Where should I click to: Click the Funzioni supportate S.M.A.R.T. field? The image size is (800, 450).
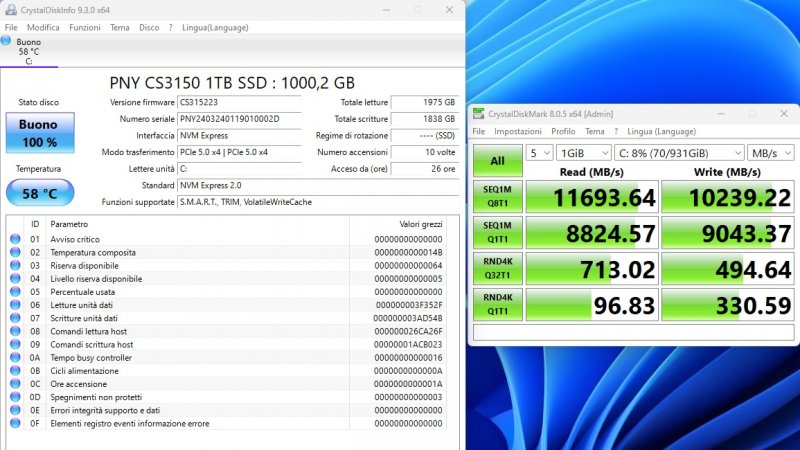coord(318,202)
